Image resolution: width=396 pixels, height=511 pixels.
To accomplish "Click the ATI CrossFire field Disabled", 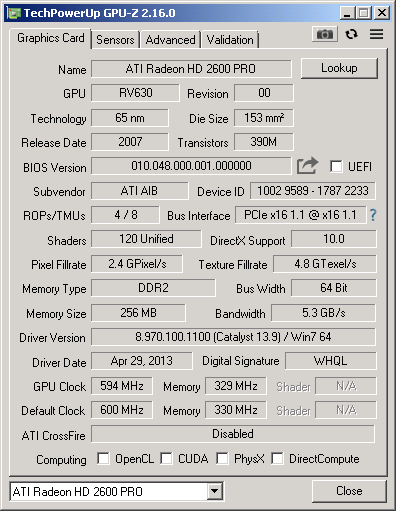I will pyautogui.click(x=233, y=434).
